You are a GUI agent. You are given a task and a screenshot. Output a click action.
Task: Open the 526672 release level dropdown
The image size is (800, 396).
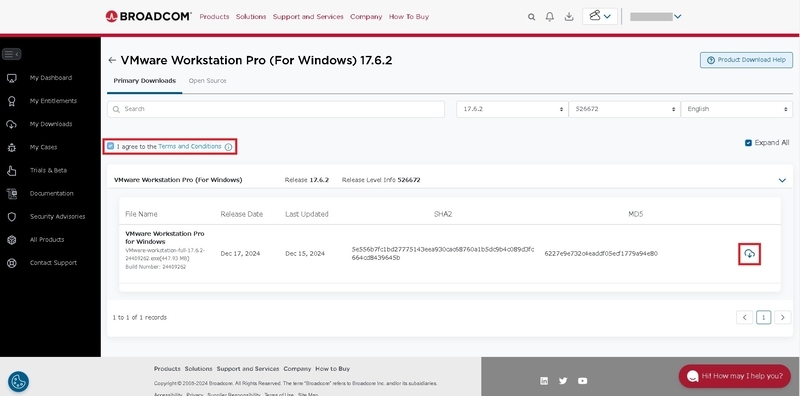click(624, 109)
